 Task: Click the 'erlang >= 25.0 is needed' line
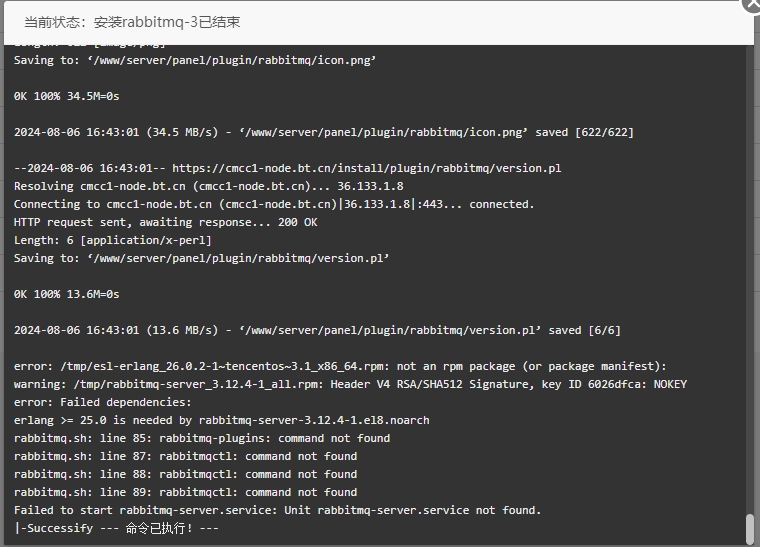coord(222,420)
